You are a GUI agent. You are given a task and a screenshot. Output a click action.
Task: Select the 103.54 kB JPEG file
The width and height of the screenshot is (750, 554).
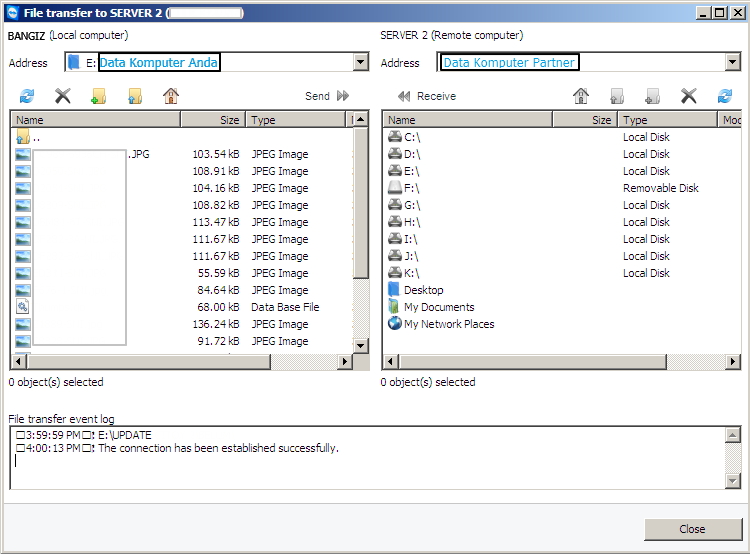182,154
